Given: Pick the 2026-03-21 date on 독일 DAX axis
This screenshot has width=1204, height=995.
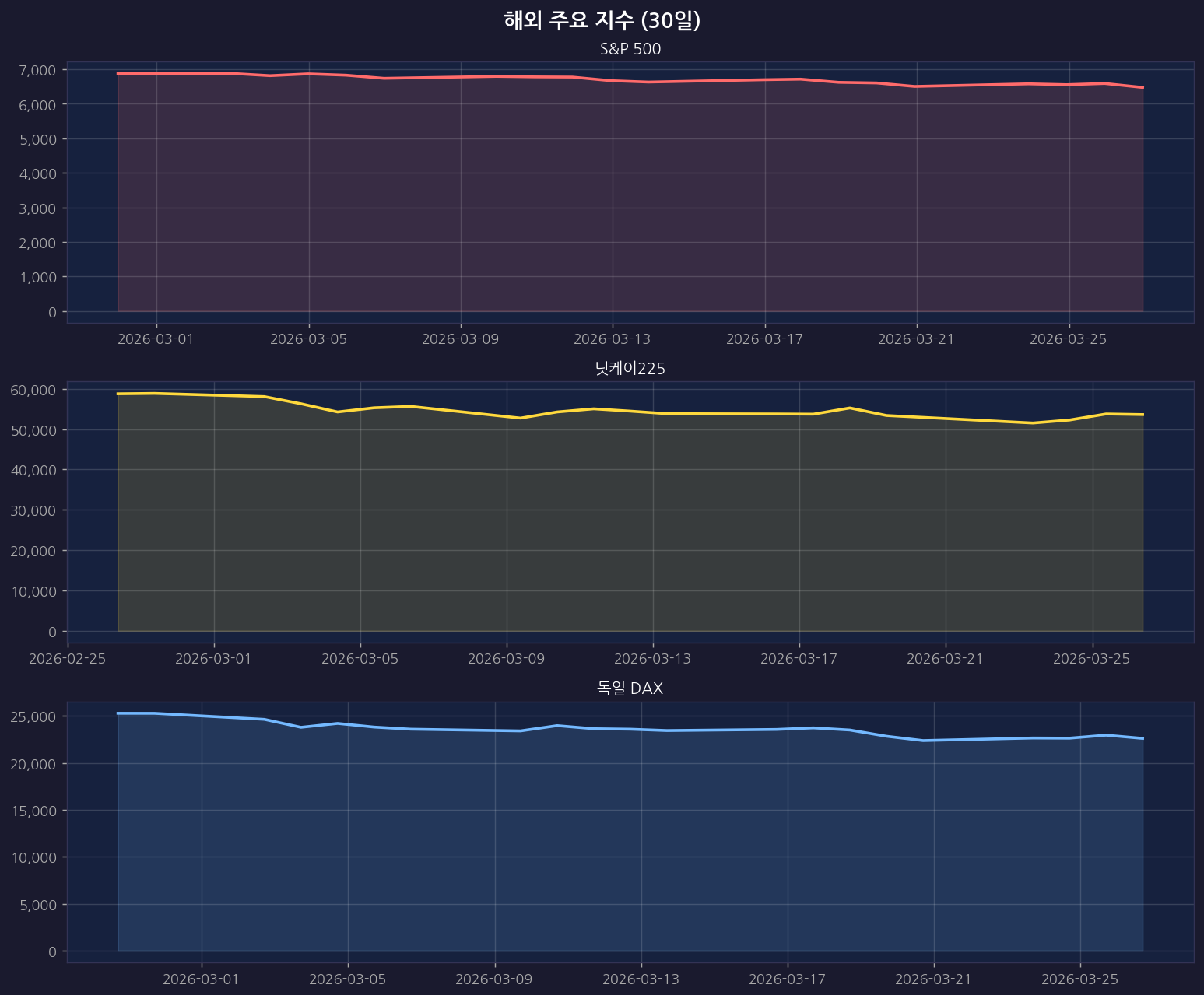Looking at the screenshot, I should click(933, 979).
